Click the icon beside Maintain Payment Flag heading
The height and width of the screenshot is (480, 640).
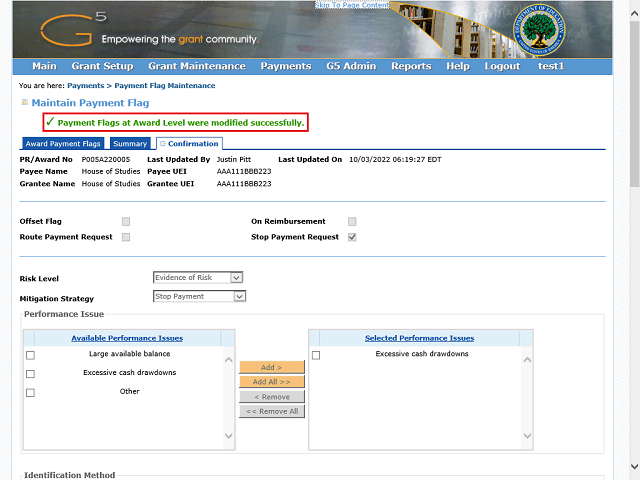(24, 102)
